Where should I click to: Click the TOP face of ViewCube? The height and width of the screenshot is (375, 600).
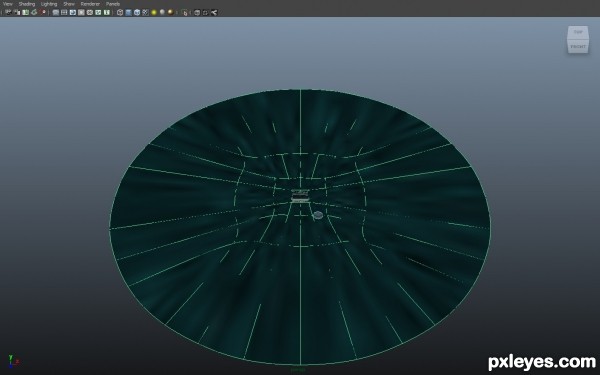[578, 32]
